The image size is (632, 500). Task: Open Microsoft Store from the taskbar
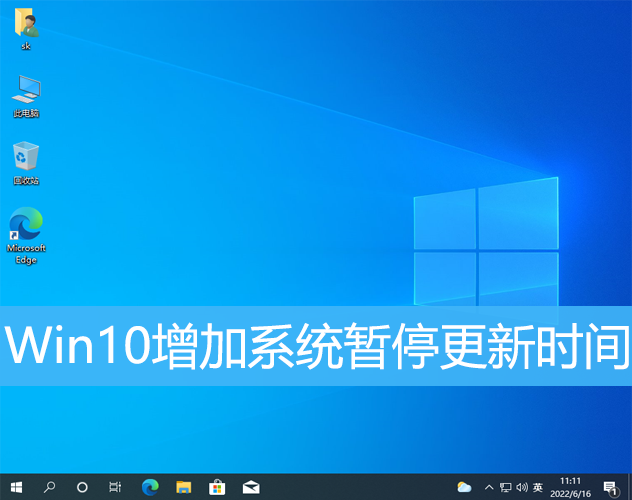coord(217,487)
